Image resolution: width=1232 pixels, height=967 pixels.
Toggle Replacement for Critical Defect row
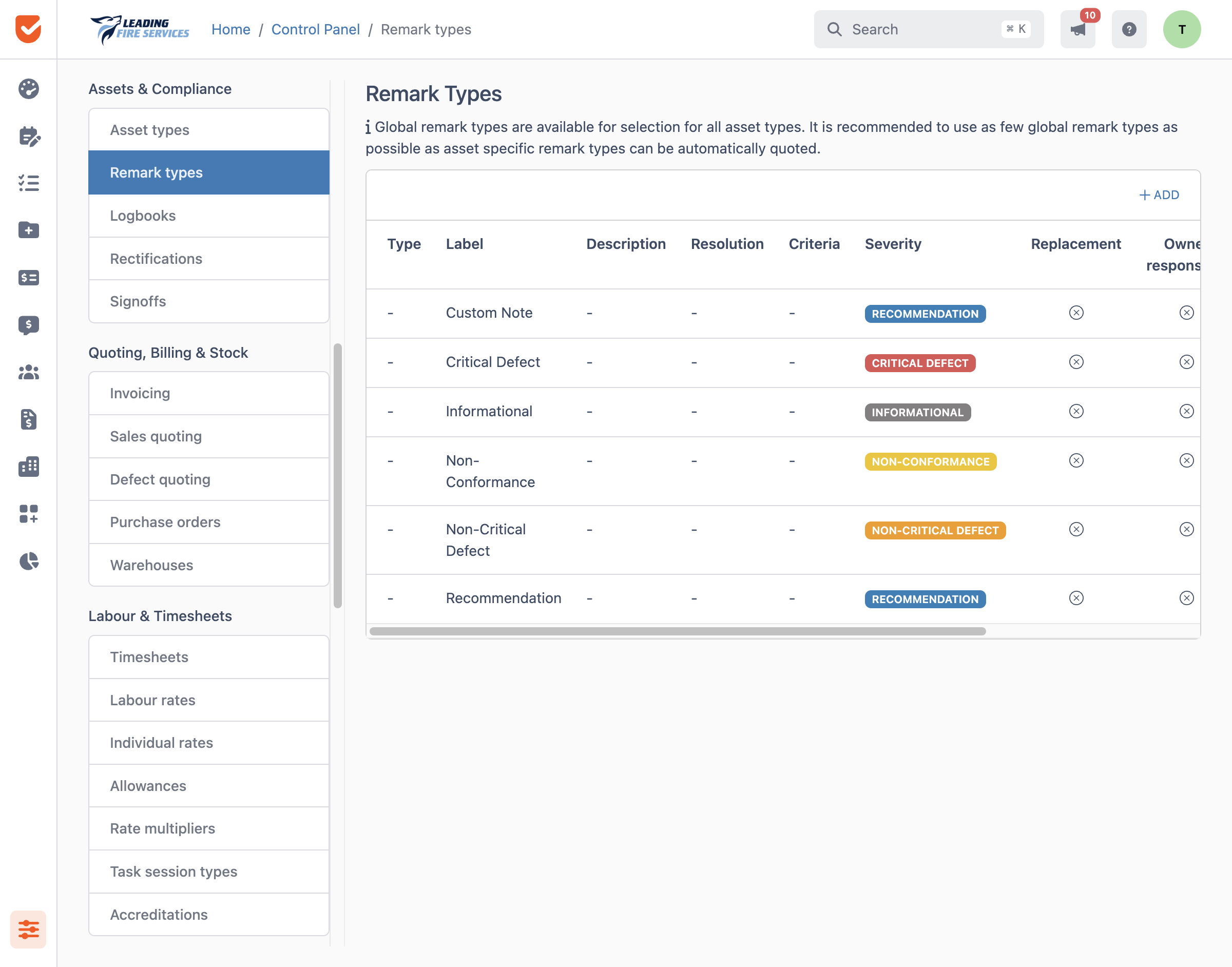pyautogui.click(x=1076, y=362)
